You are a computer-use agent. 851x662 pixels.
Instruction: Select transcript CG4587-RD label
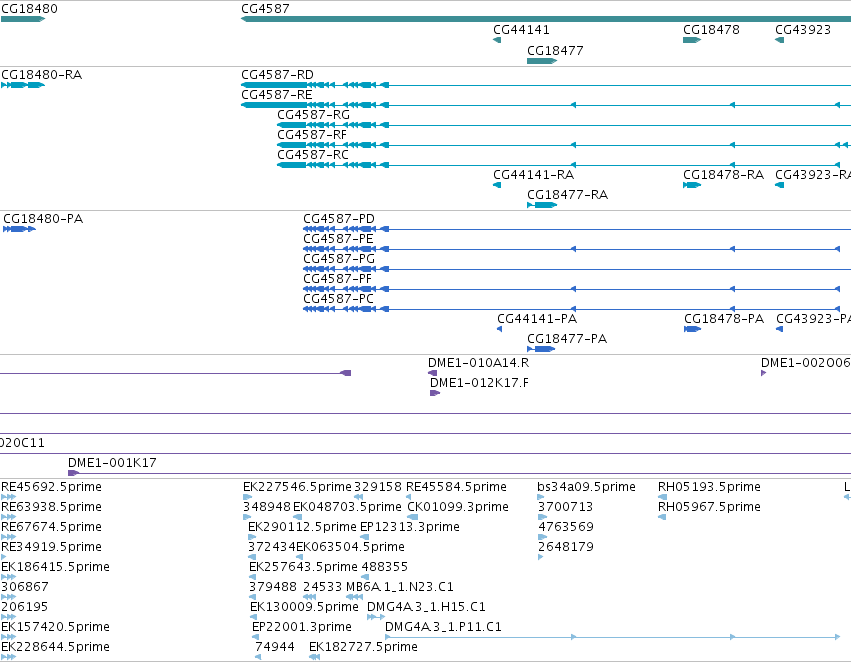[x=277, y=75]
